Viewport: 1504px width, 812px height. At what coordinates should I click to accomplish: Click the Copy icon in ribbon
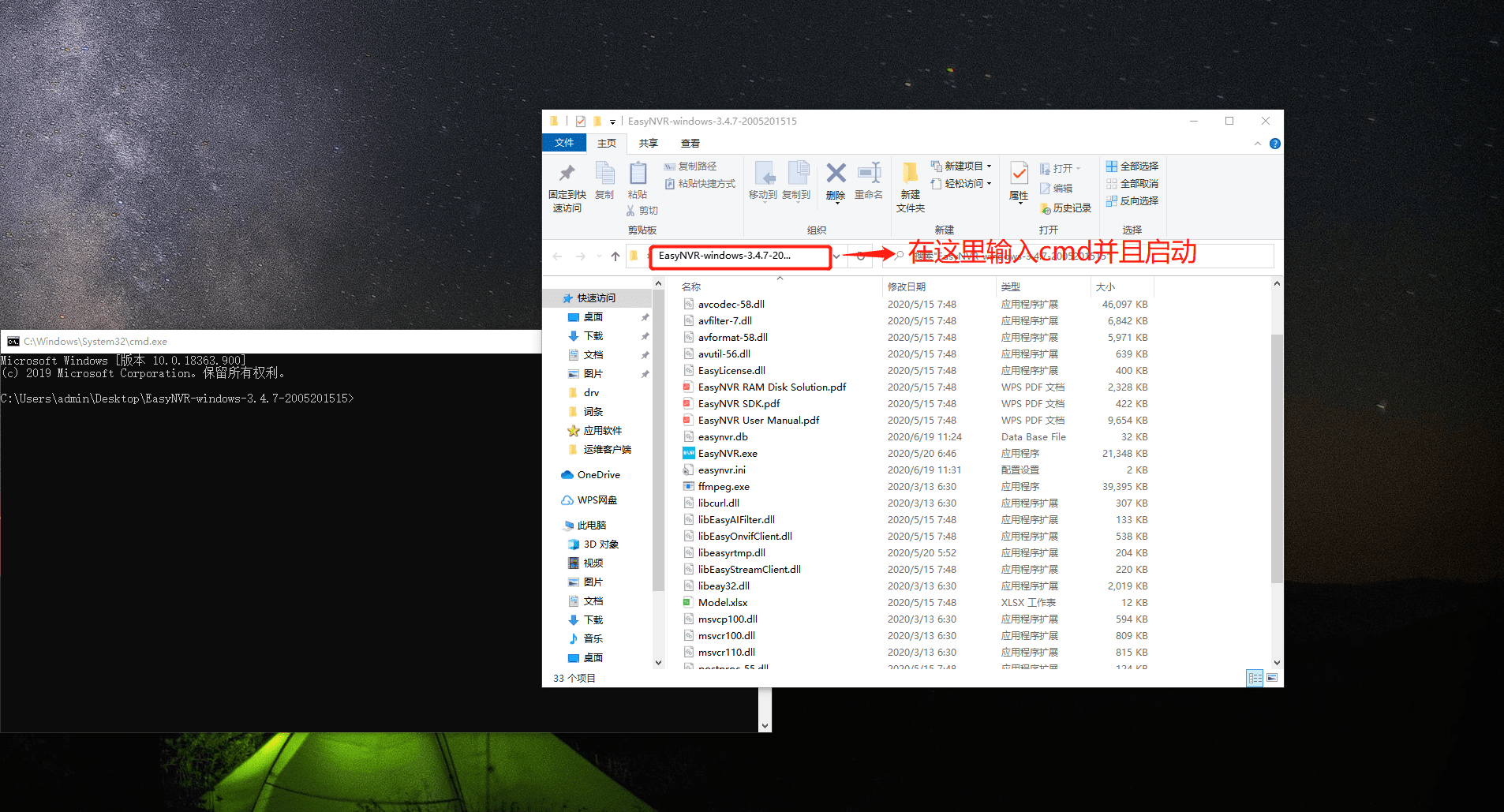[604, 173]
